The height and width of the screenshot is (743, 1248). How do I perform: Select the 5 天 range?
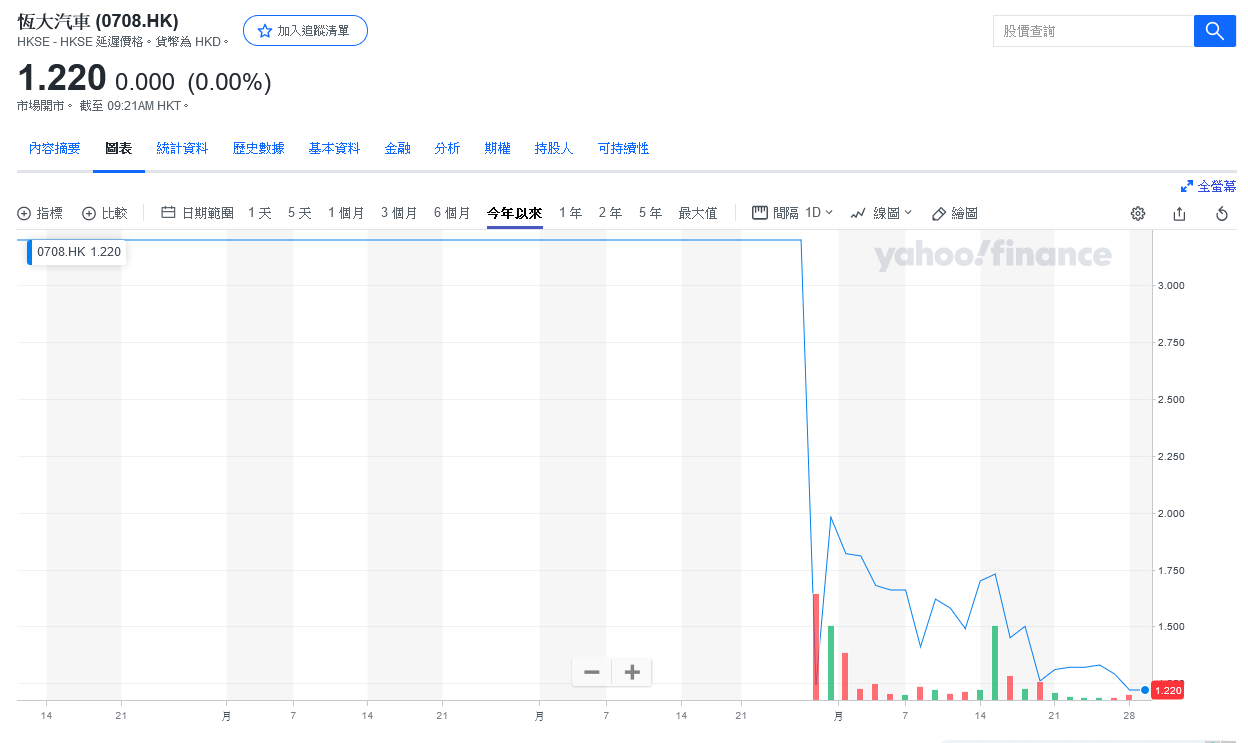pos(300,213)
